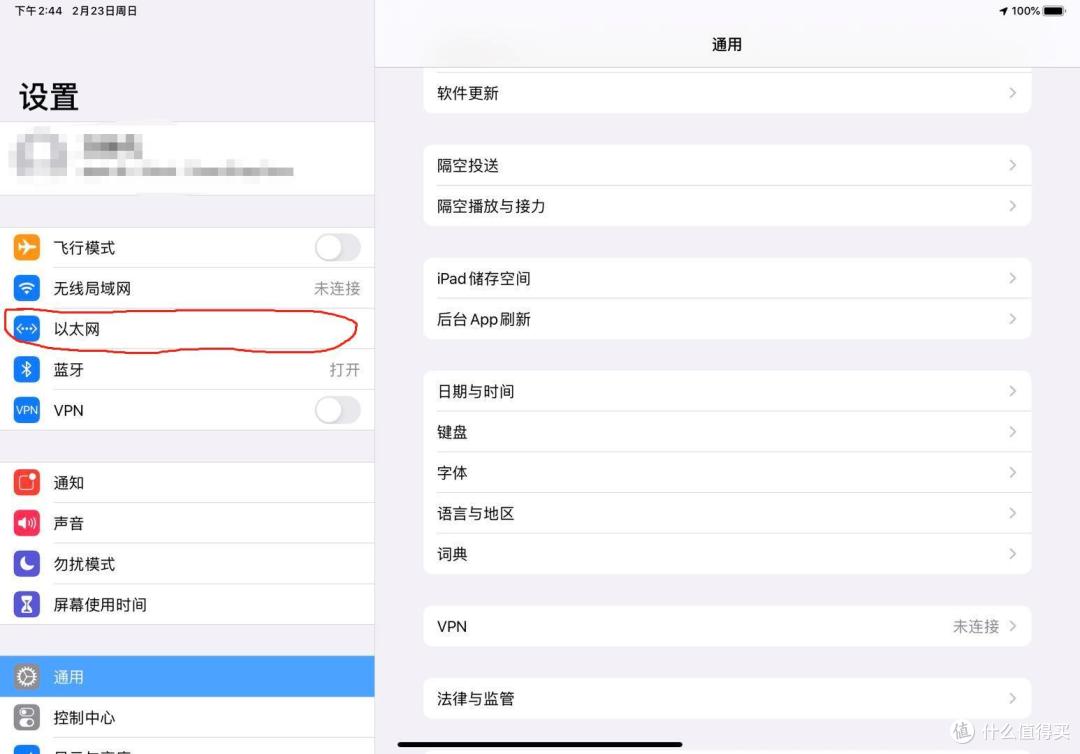Open chevron on 日期与时间 row
The width and height of the screenshot is (1080, 754).
tap(1012, 391)
